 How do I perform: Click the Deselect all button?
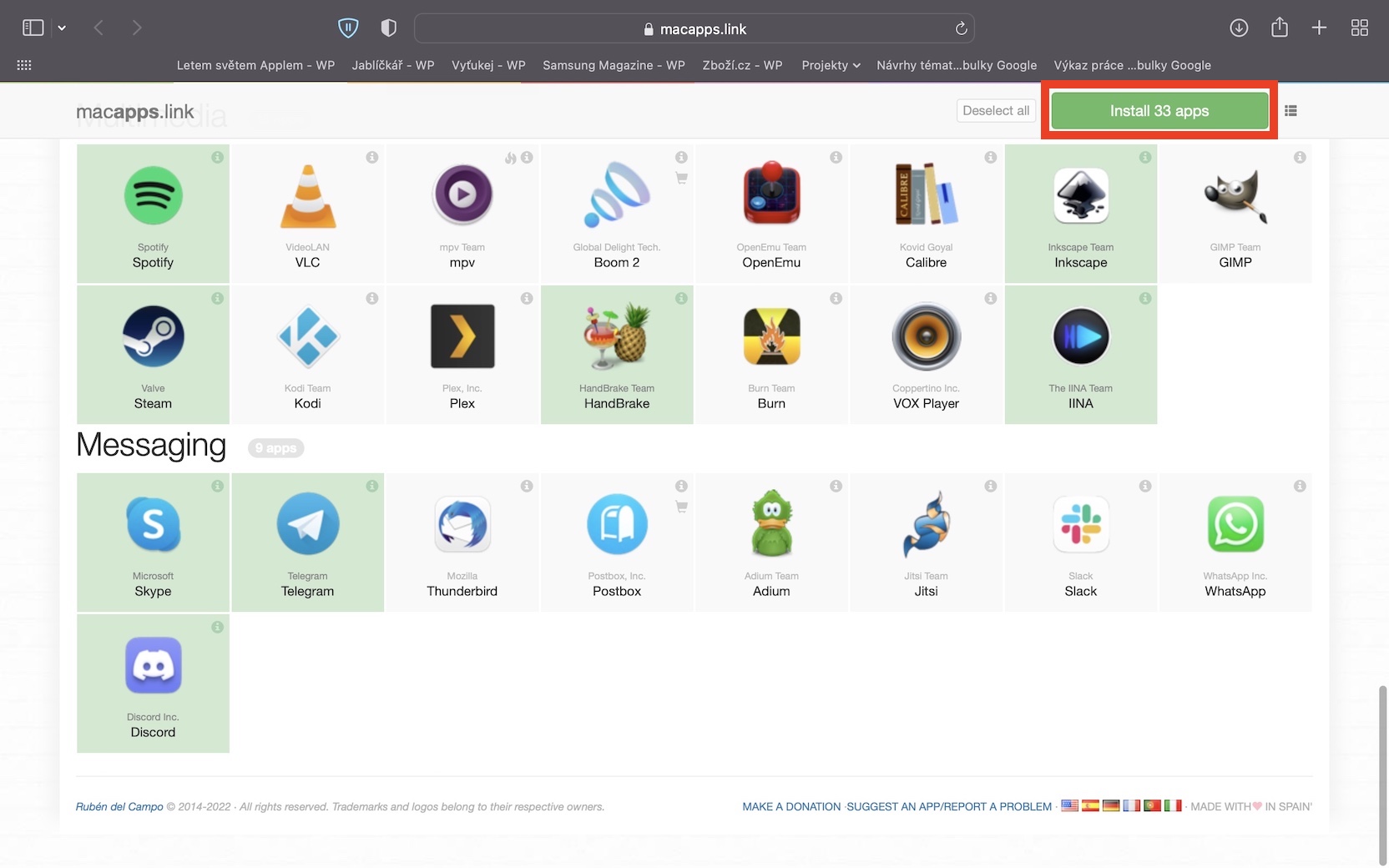(996, 111)
